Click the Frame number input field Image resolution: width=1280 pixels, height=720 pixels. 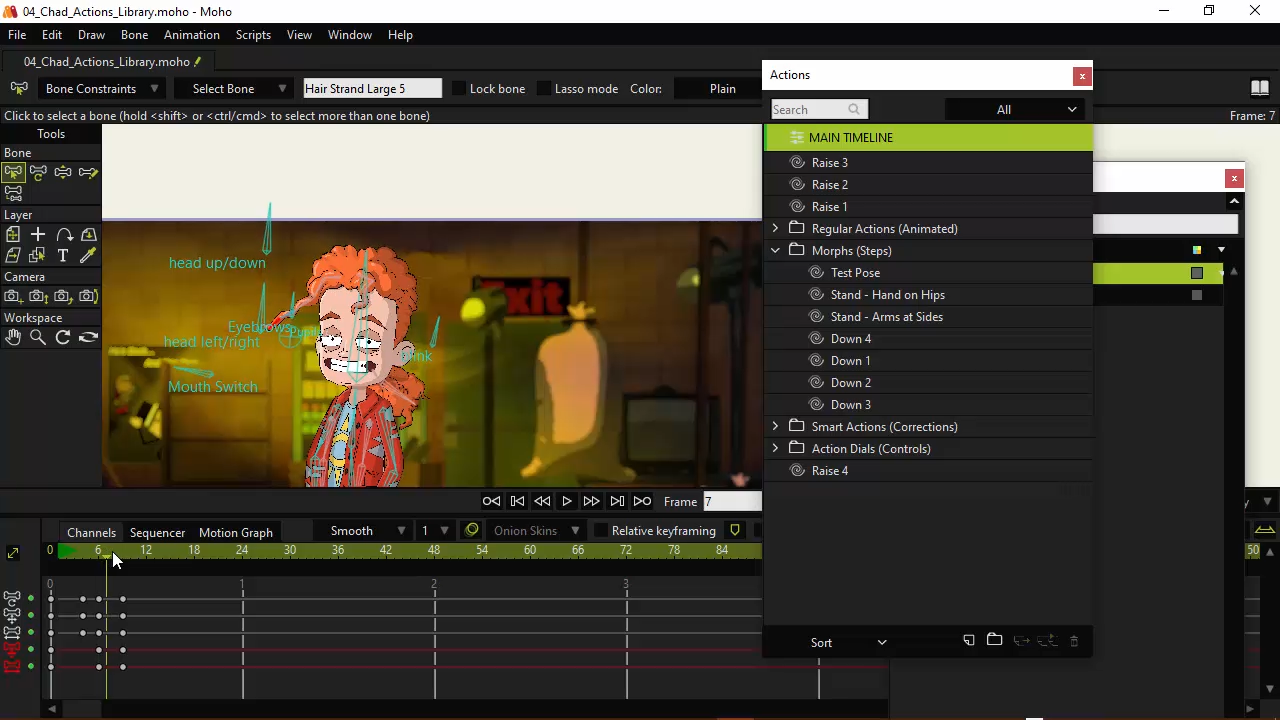[732, 502]
